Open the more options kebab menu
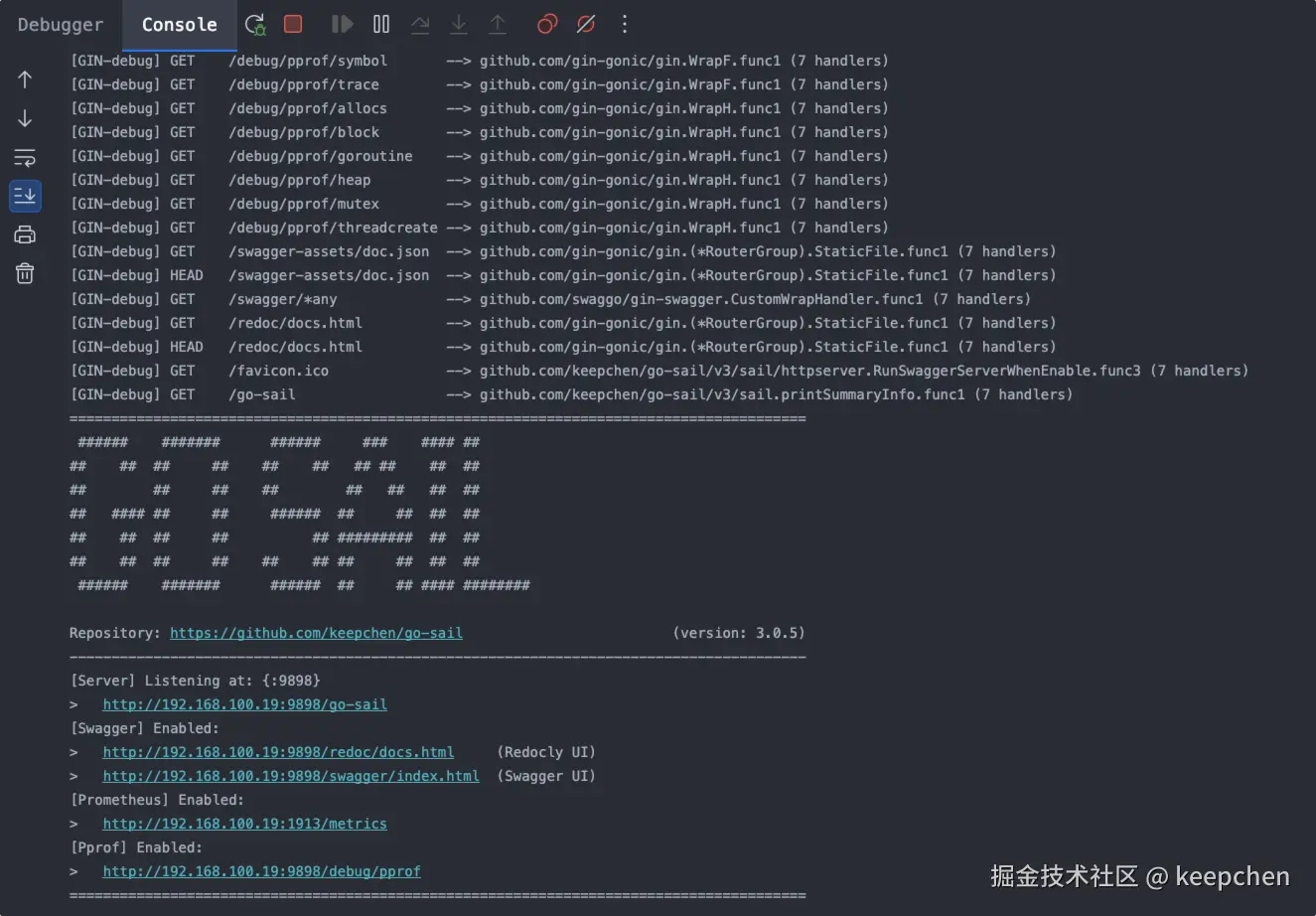The height and width of the screenshot is (916, 1316). (x=625, y=24)
